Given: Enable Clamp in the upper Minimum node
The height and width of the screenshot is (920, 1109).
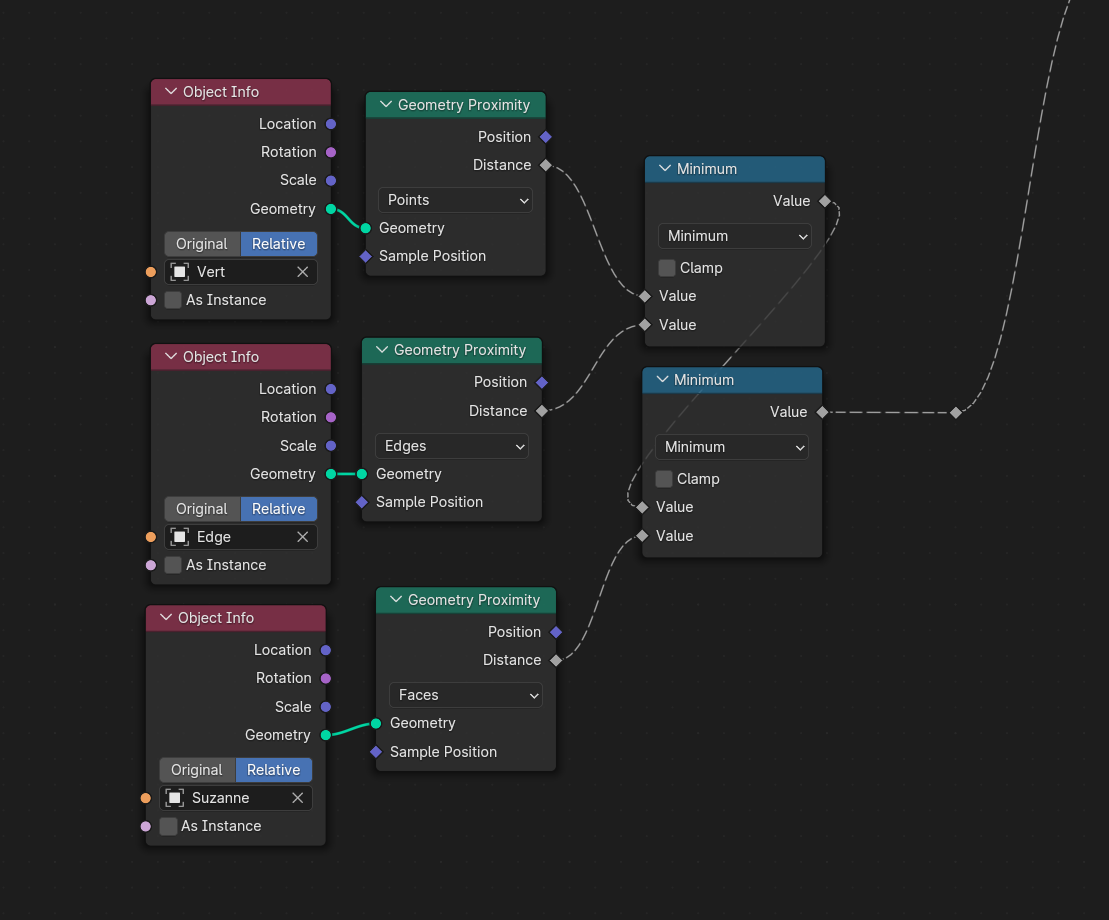Looking at the screenshot, I should click(x=666, y=268).
